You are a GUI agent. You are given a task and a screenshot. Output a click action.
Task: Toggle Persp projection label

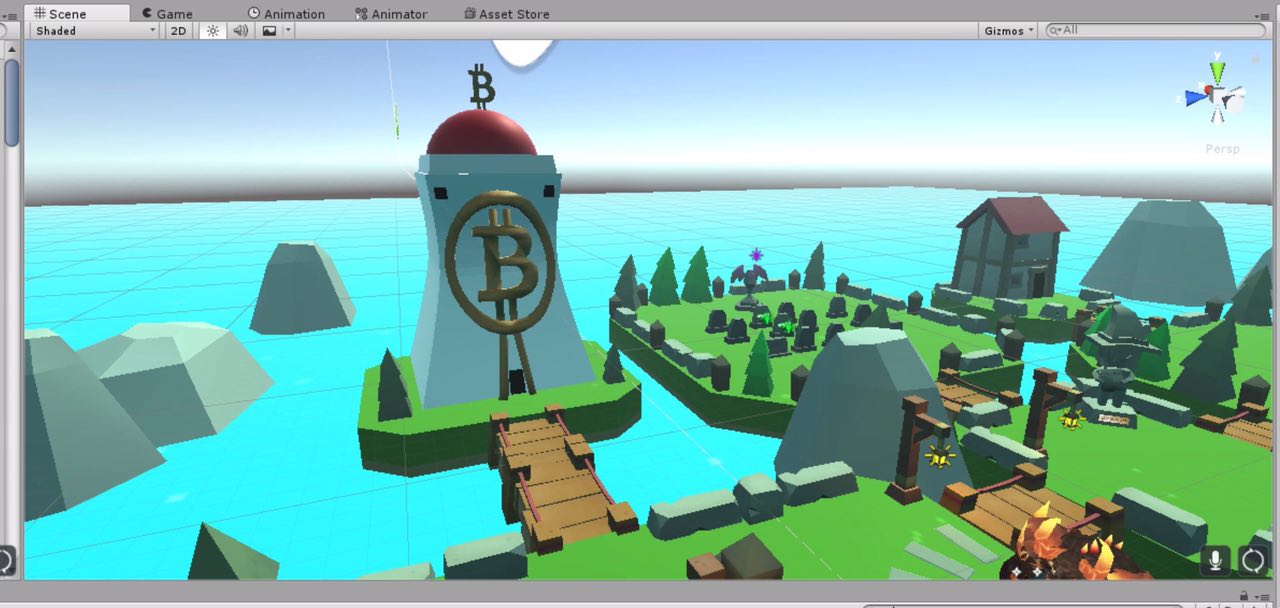pos(1222,149)
